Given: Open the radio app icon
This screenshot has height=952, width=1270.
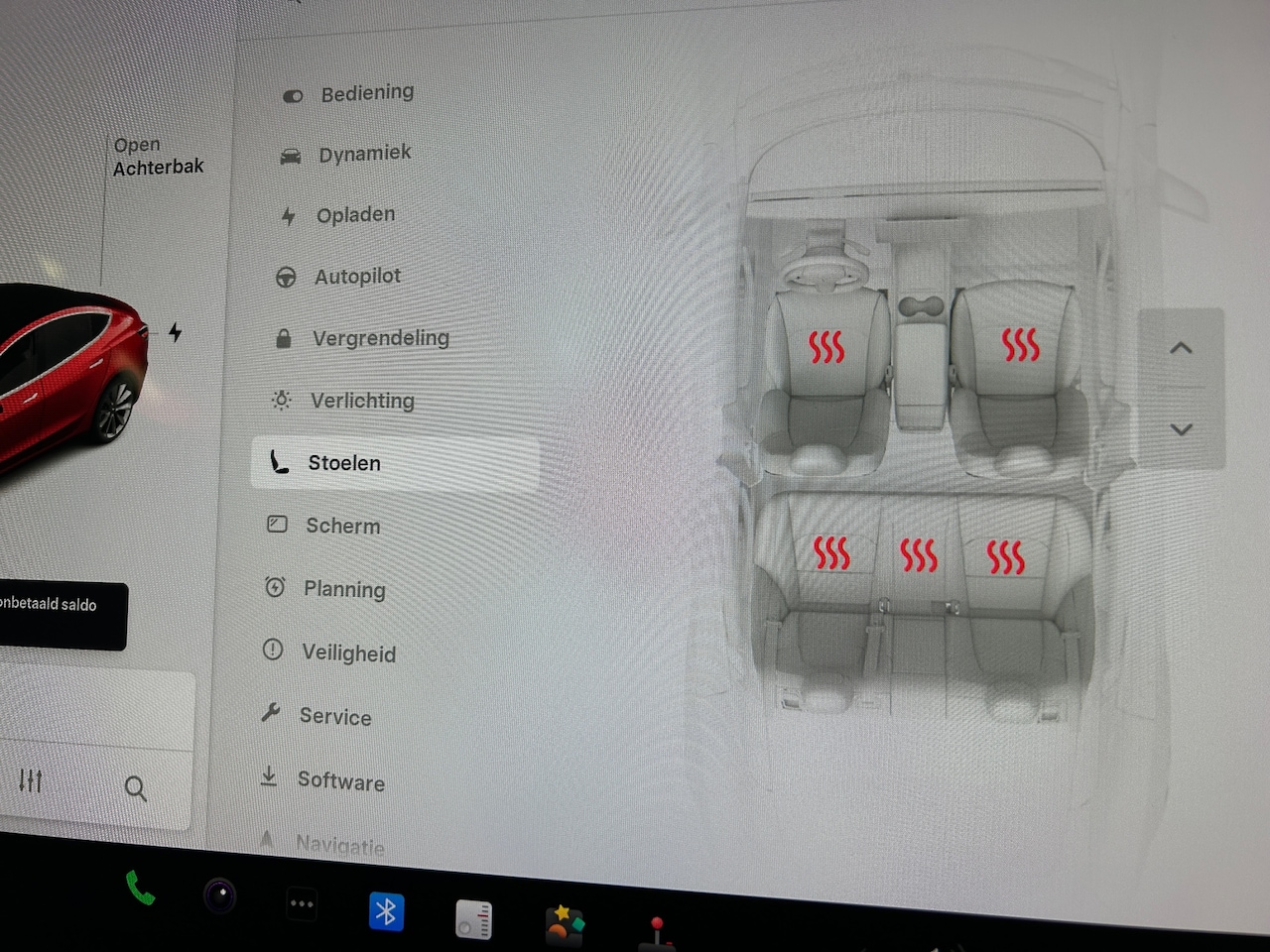Looking at the screenshot, I should [x=473, y=918].
